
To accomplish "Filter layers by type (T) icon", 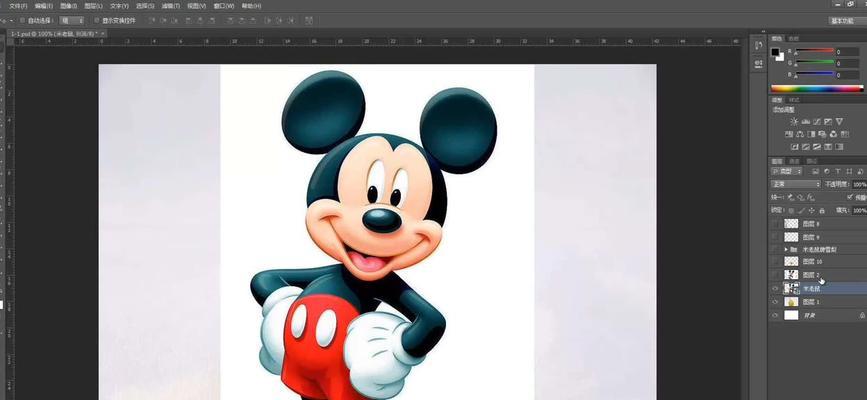I will coord(838,172).
